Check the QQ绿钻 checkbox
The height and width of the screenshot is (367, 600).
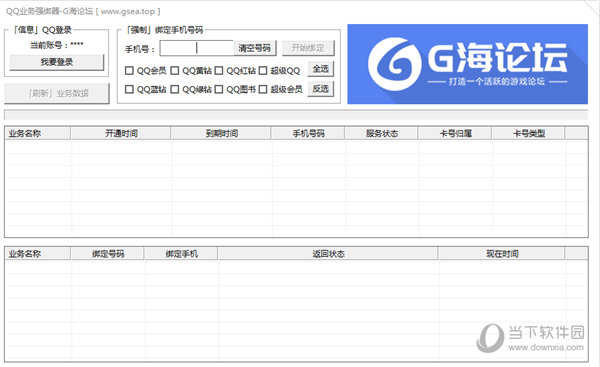(175, 89)
